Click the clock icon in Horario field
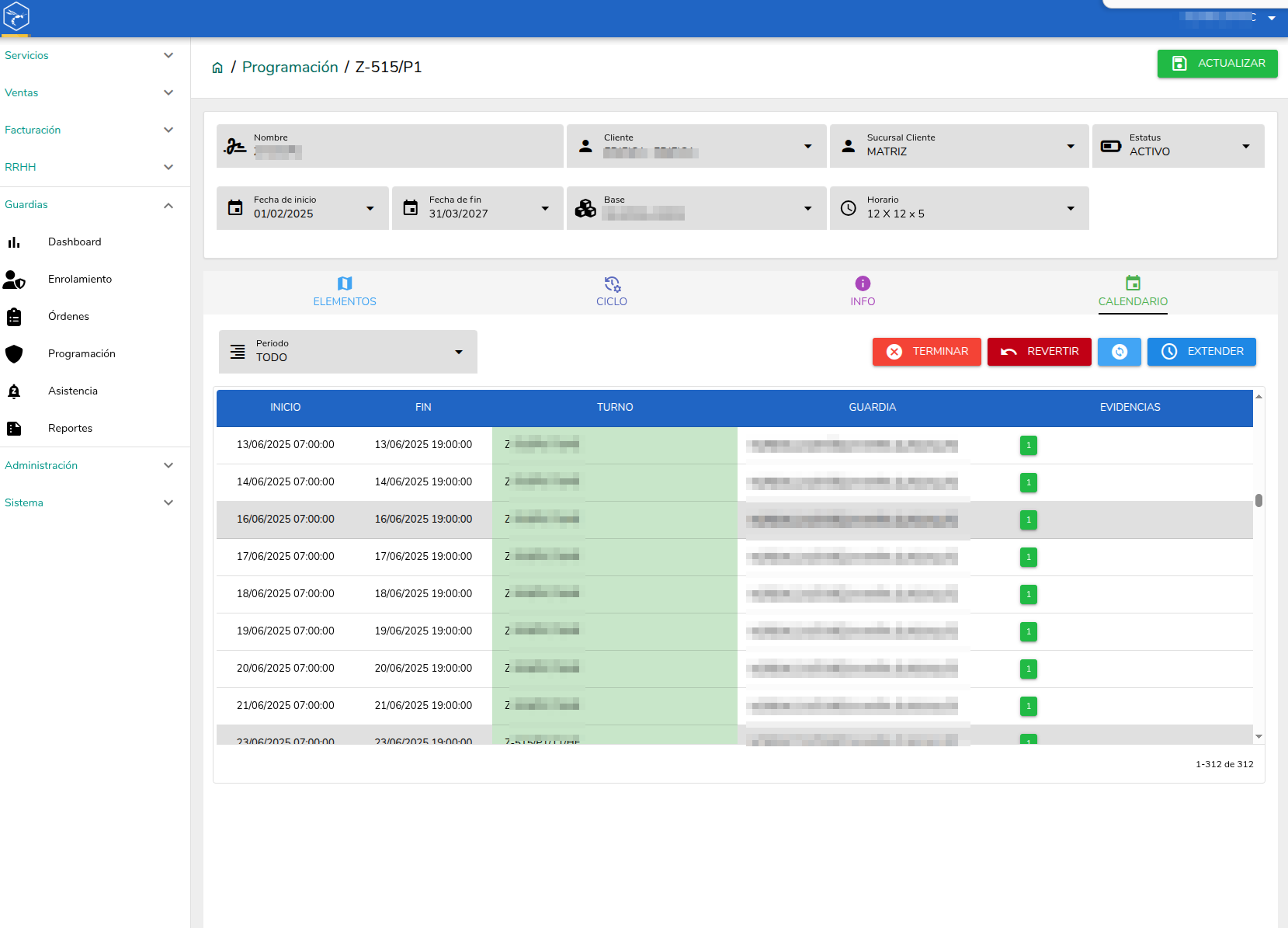 [x=849, y=208]
